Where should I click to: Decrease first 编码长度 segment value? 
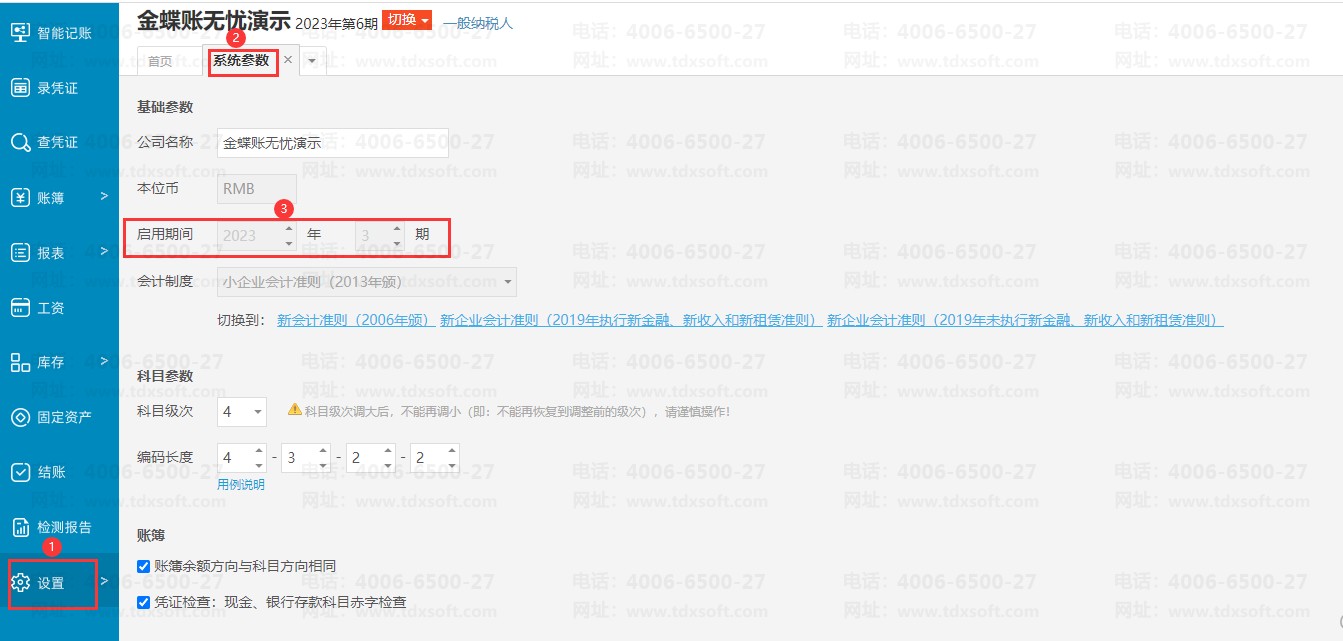coord(259,465)
